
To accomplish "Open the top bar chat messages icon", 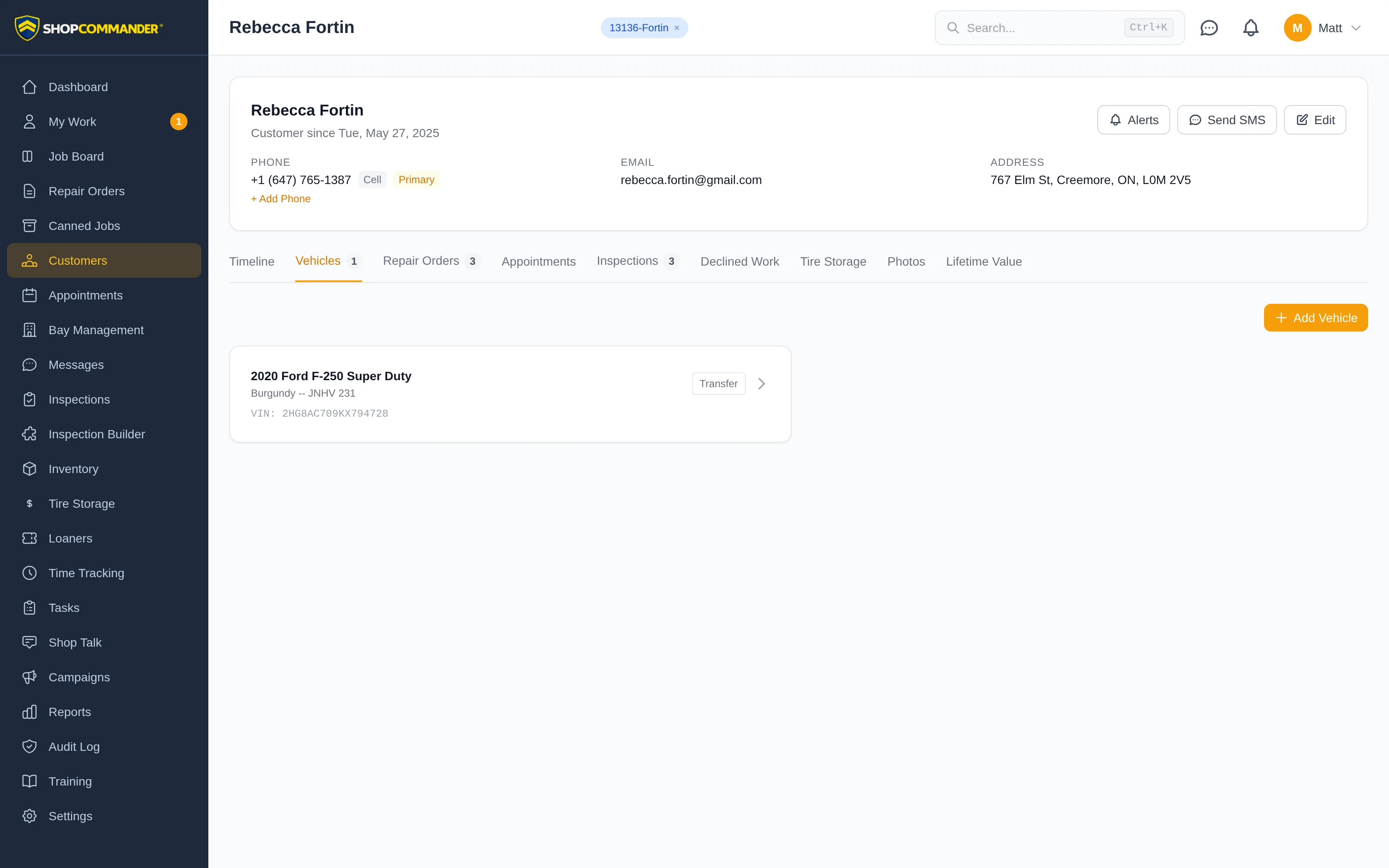I will pos(1209,27).
